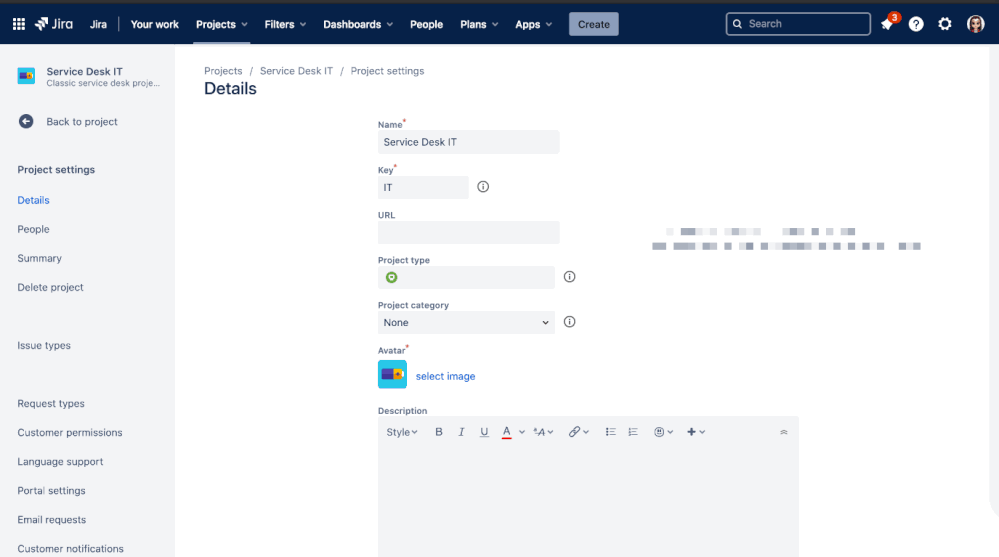Viewport: 999px width, 557px height.
Task: Open Project settings breadcrumb link
Action: (387, 71)
